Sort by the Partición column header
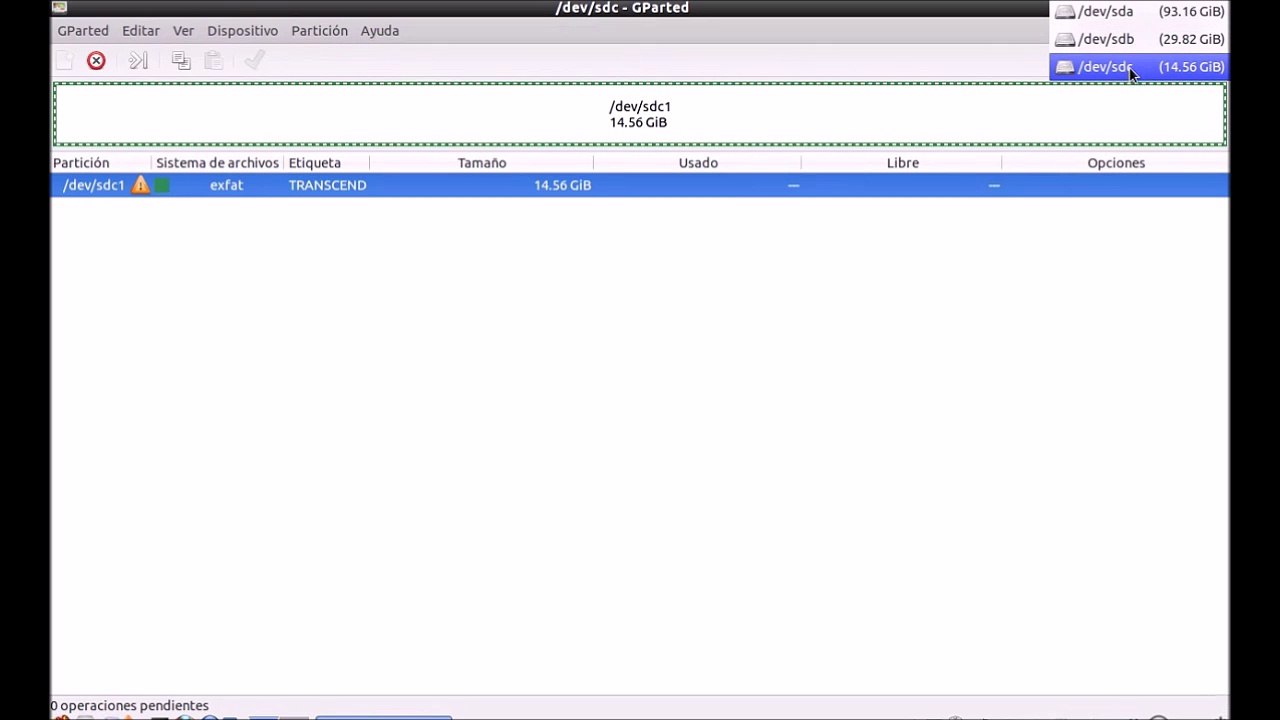Image resolution: width=1280 pixels, height=720 pixels. point(101,163)
